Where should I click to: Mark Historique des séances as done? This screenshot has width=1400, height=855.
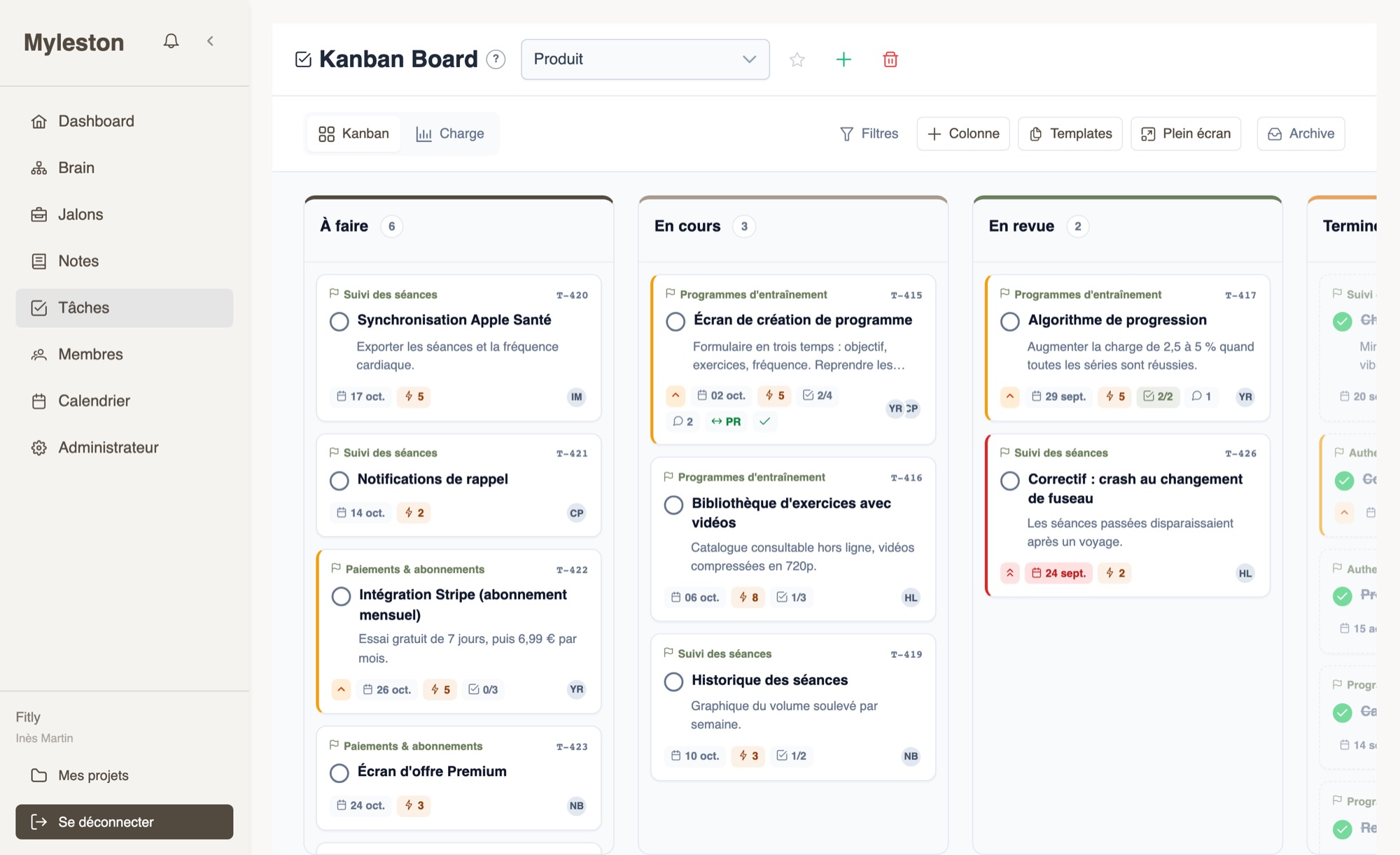tap(673, 681)
